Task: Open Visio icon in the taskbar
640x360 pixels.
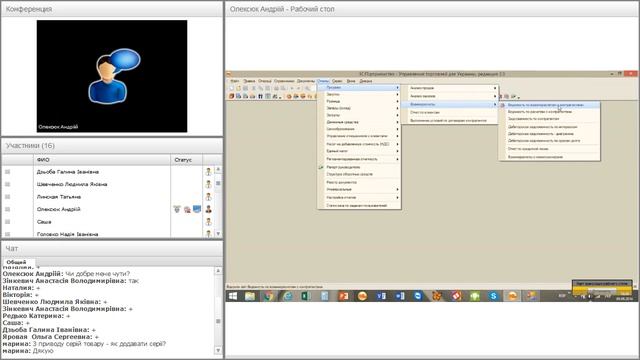Action: point(381,296)
